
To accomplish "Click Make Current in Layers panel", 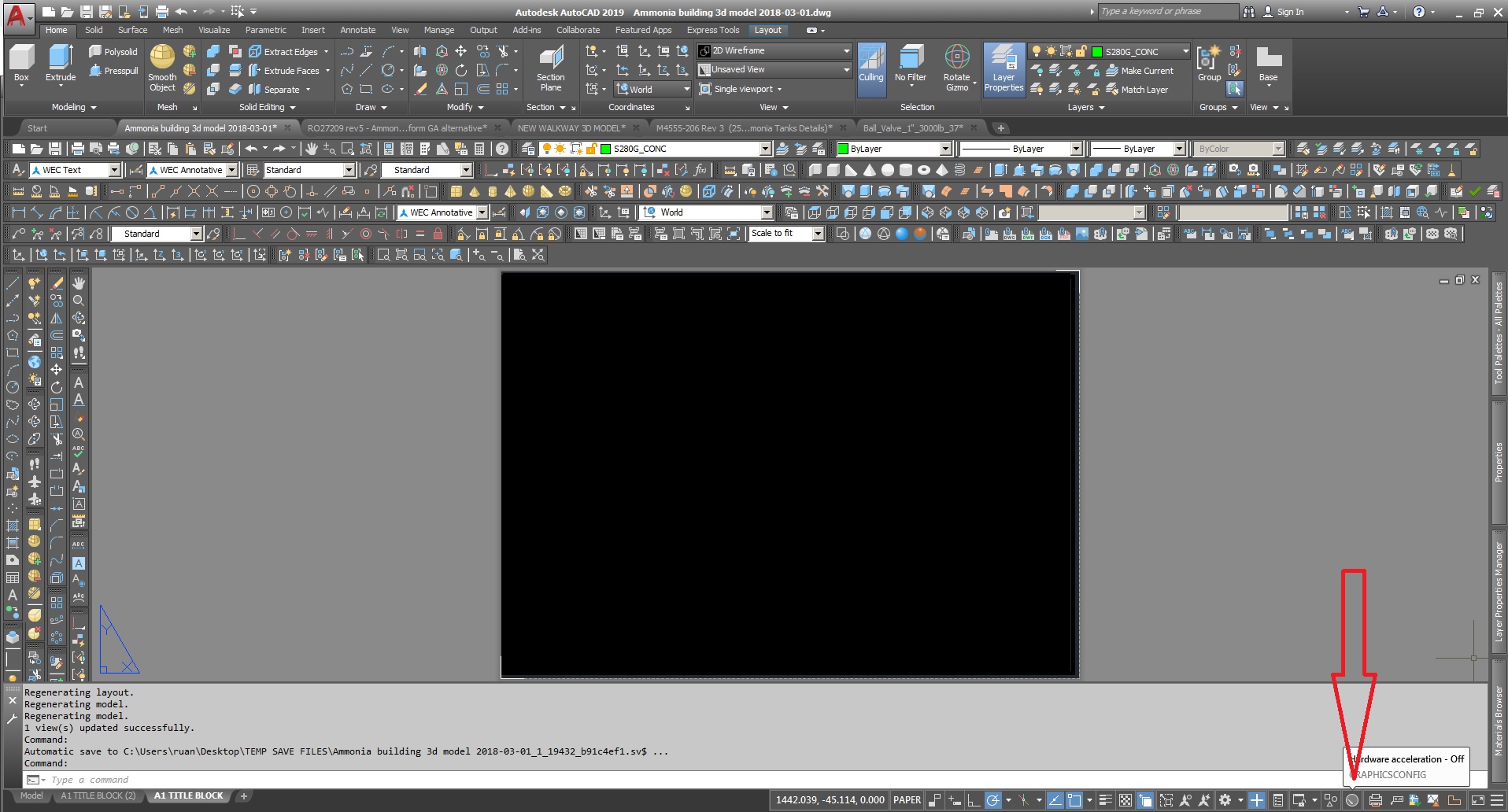I will pos(1140,70).
